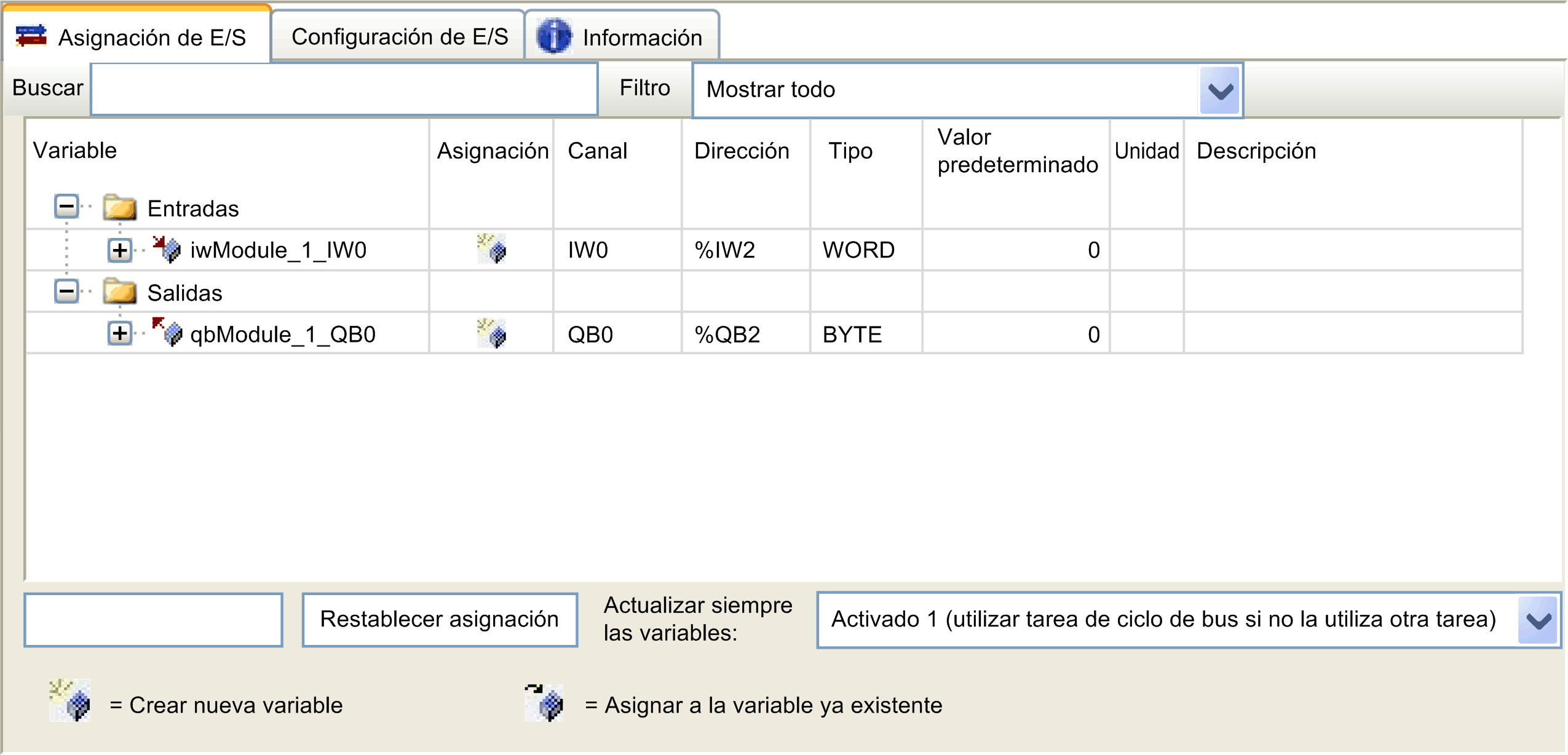Open the 'Actualizar siempre las variables' dropdown
This screenshot has height=755, width=1568.
coord(1538,620)
